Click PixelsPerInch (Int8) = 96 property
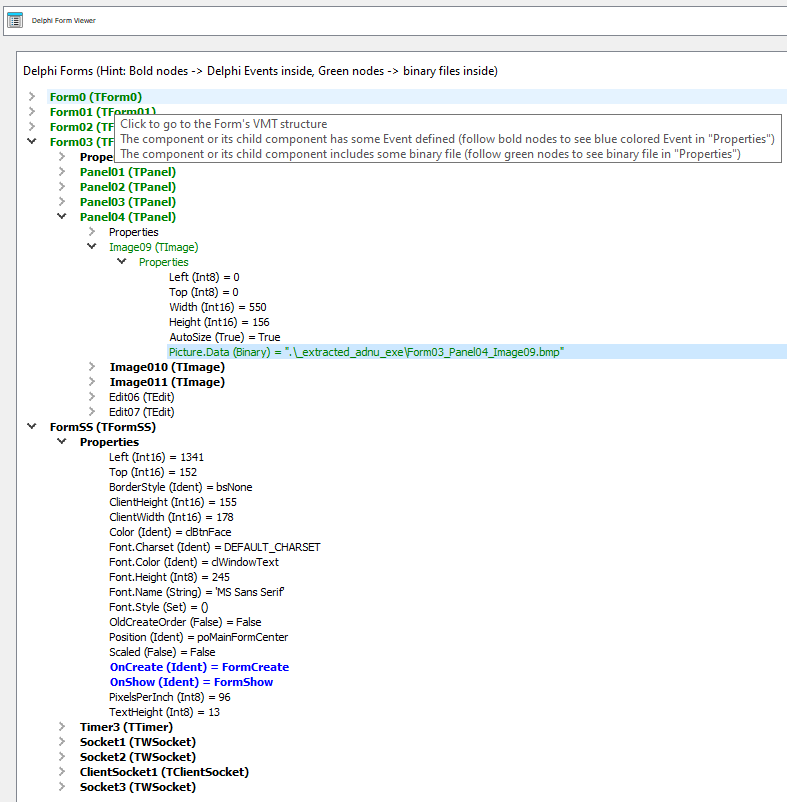The image size is (787, 802). click(x=170, y=697)
